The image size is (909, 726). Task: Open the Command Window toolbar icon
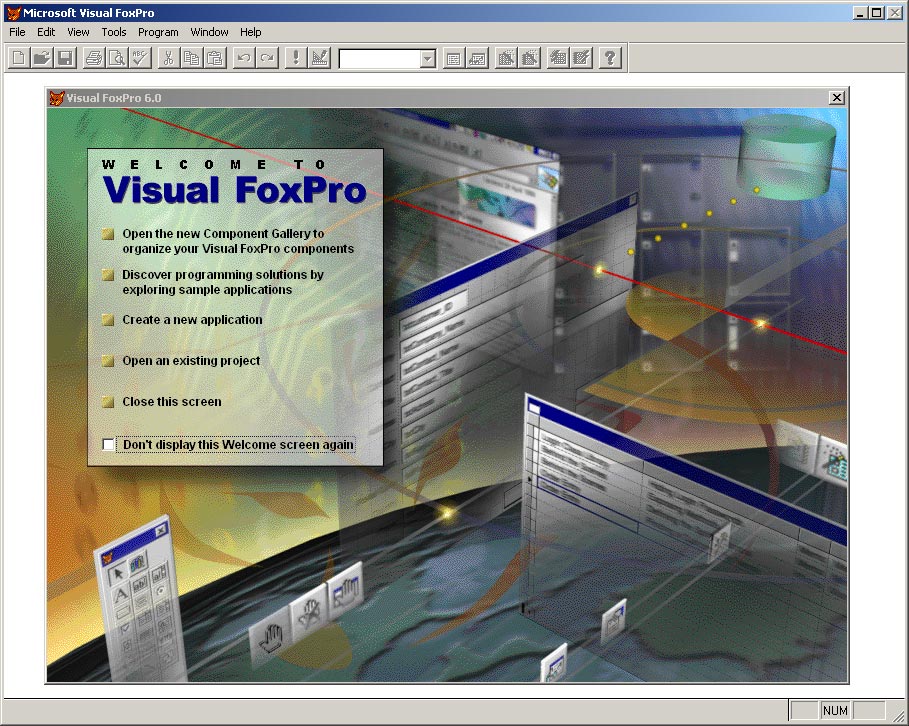[x=454, y=58]
